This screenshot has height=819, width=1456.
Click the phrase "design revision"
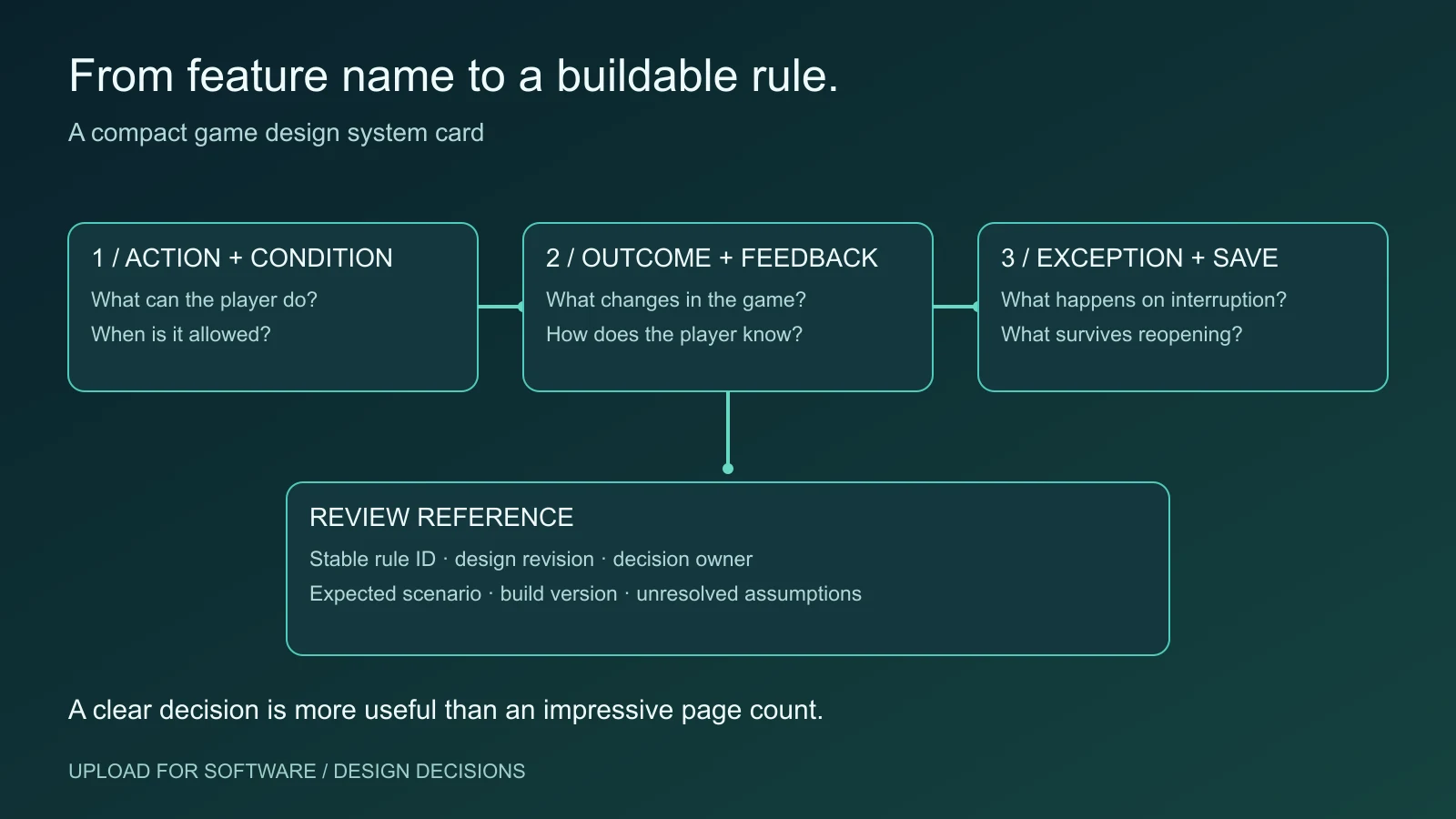[x=524, y=560]
